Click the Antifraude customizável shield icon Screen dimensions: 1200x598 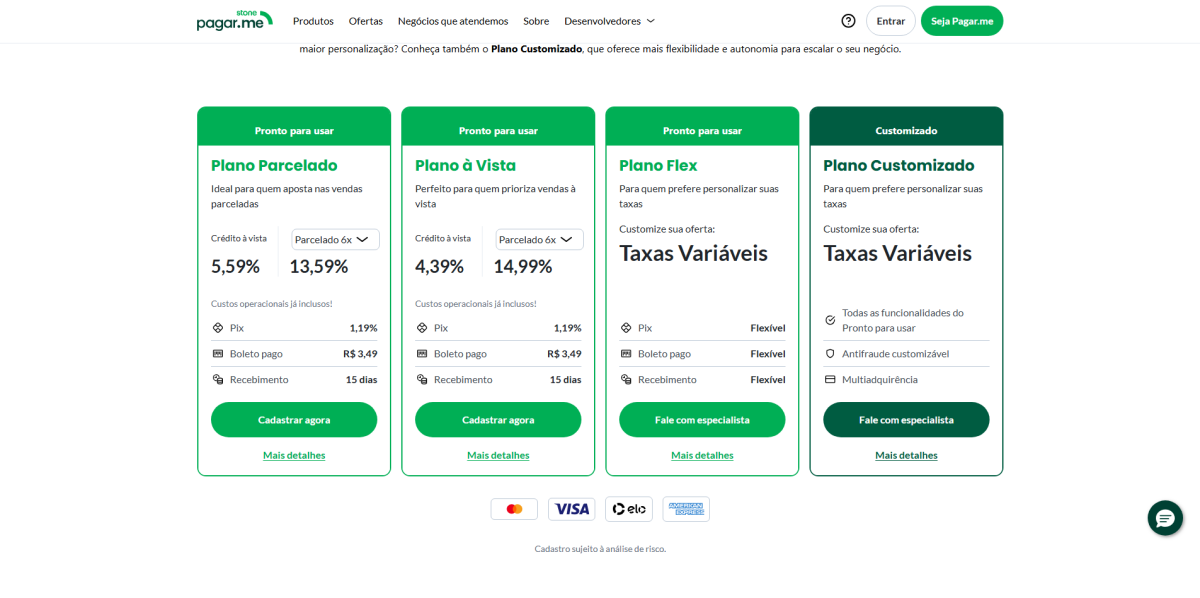829,354
